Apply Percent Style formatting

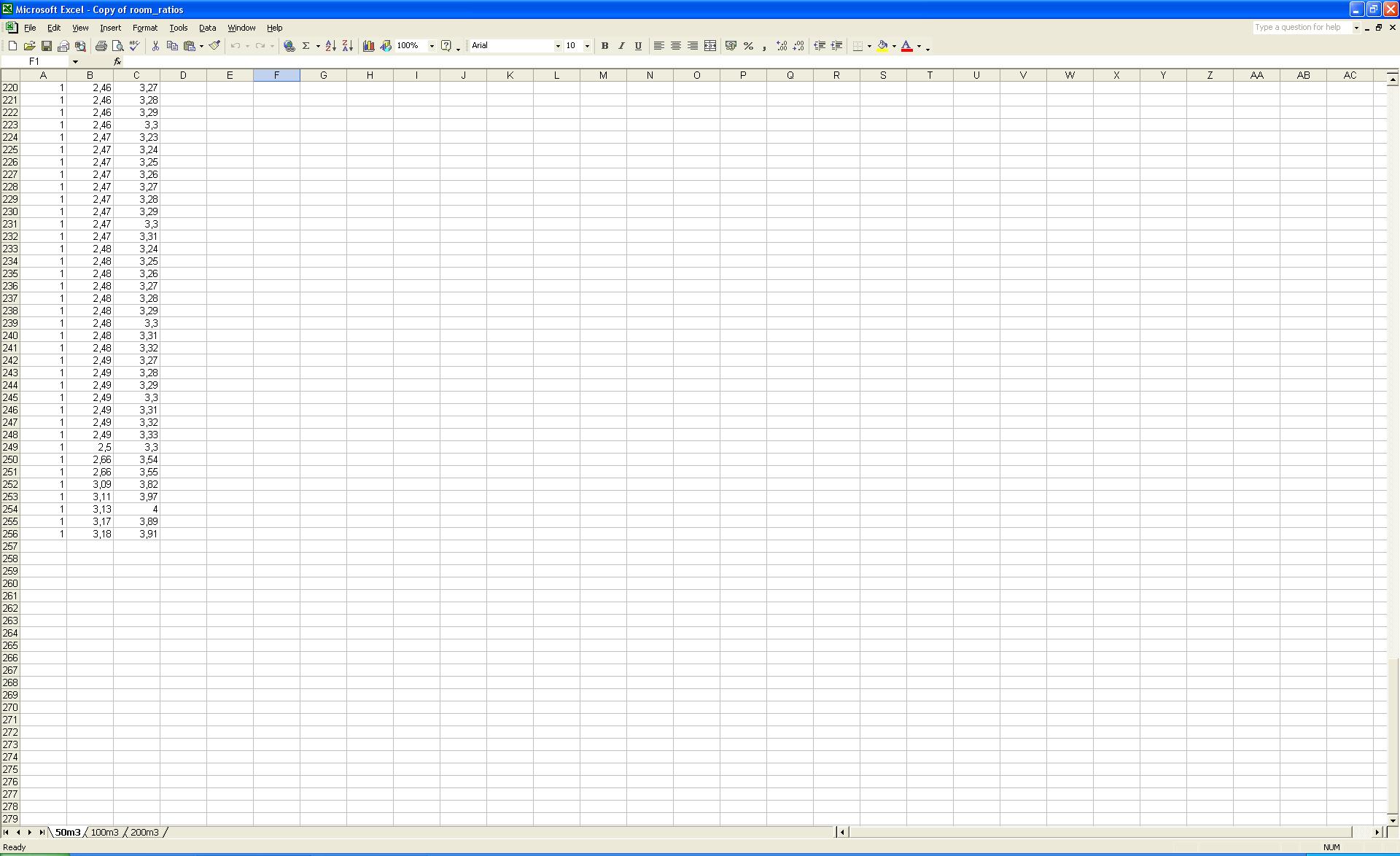[748, 46]
